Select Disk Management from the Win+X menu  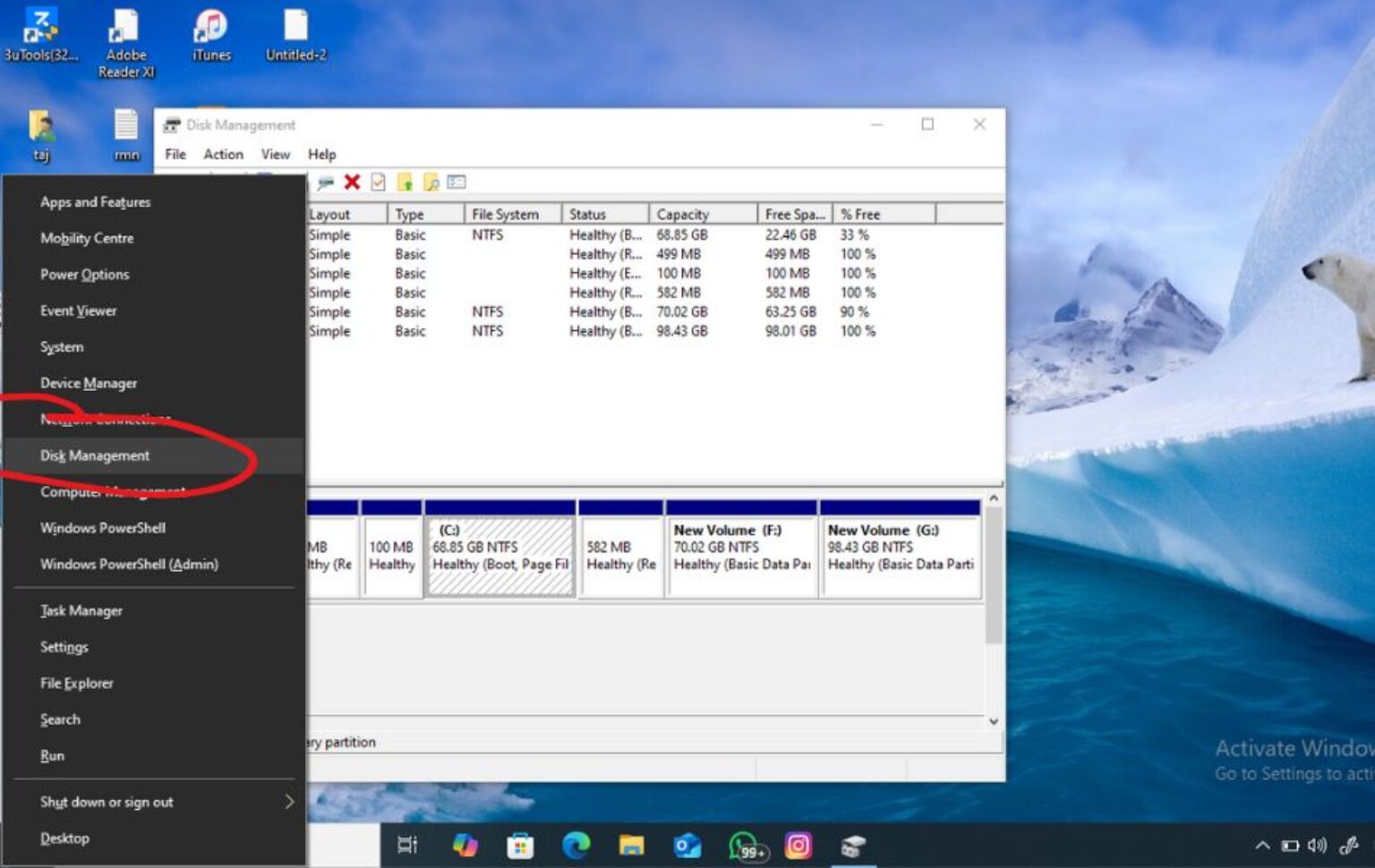click(93, 455)
